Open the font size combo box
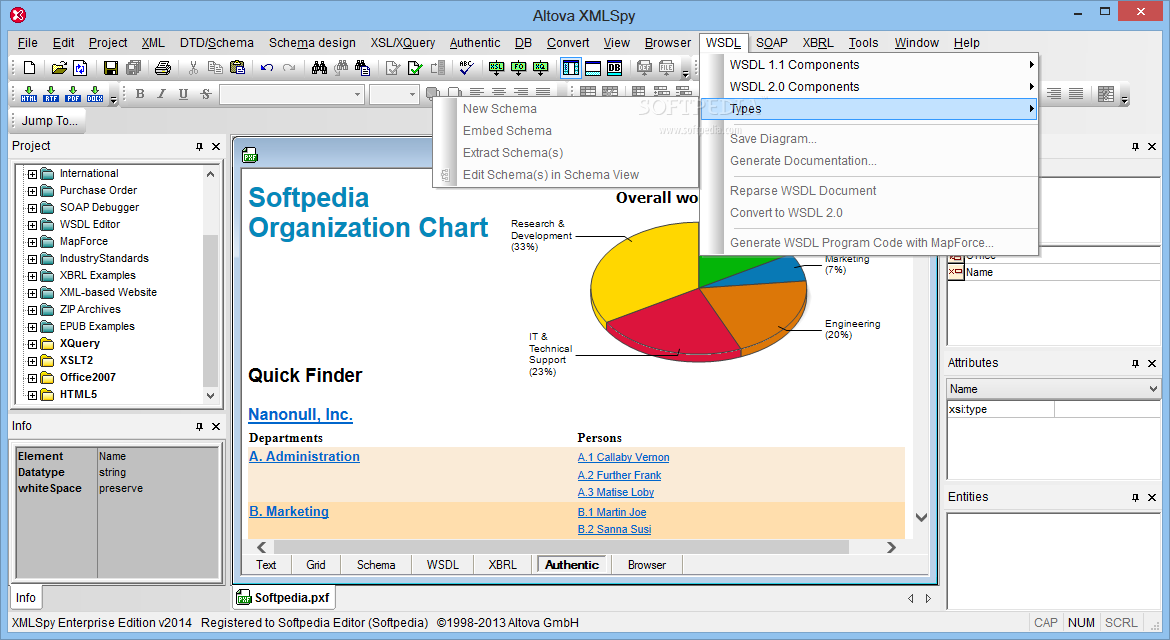Image resolution: width=1170 pixels, height=640 pixels. pos(393,94)
